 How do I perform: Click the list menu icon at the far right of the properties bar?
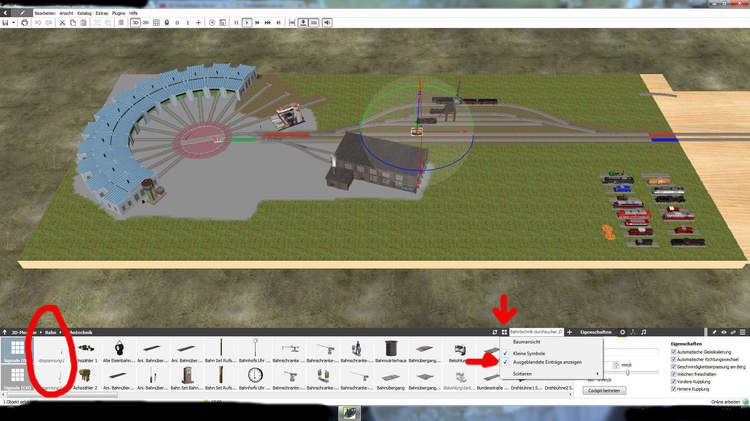pyautogui.click(x=742, y=332)
